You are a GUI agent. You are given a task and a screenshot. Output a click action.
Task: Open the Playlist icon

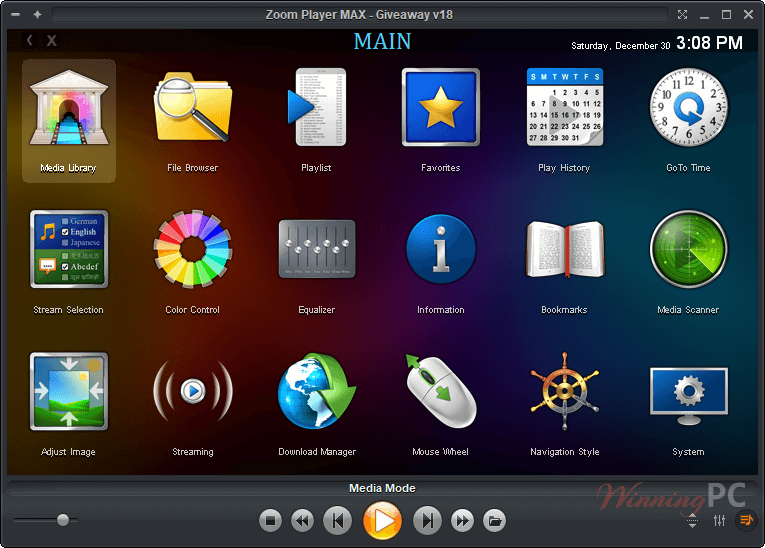click(317, 107)
